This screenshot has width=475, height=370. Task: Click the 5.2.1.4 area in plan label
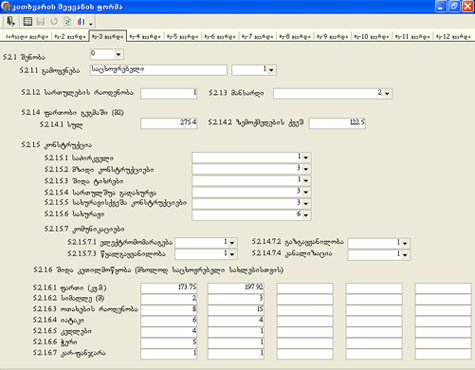pos(72,113)
